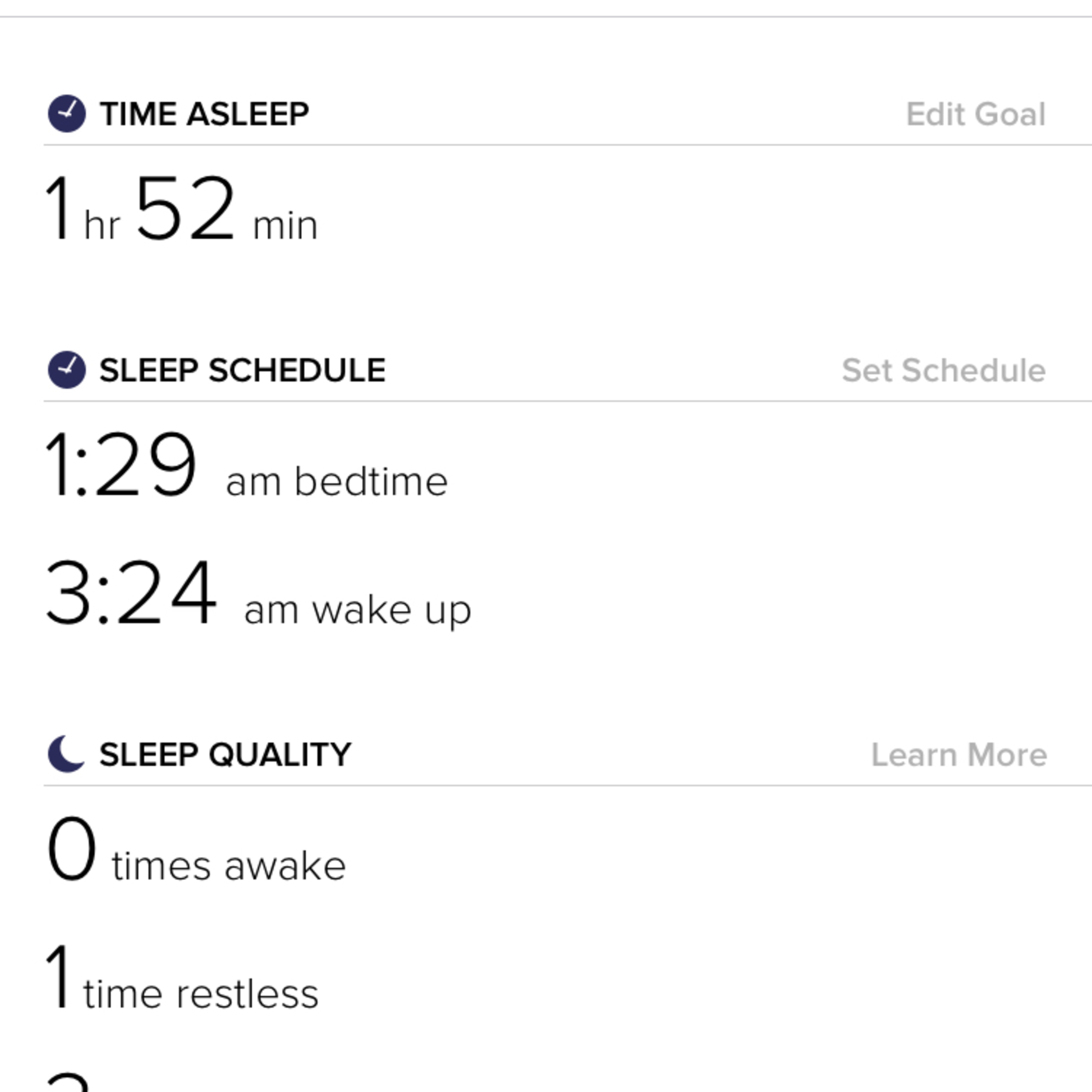This screenshot has height=1092, width=1092.
Task: Click the large 52 minutes number
Action: (185, 208)
